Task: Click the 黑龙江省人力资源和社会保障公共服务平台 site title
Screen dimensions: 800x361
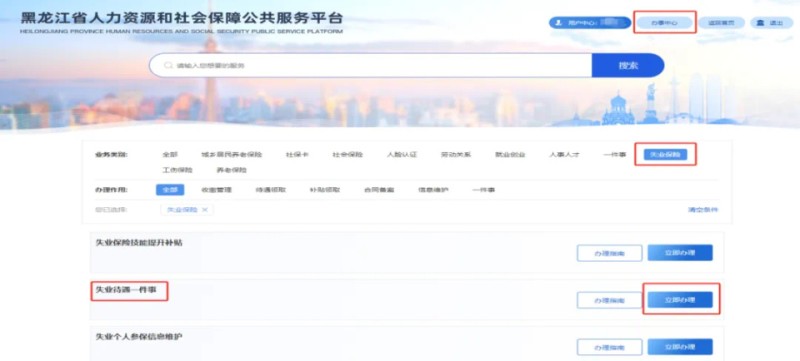Action: 182,18
